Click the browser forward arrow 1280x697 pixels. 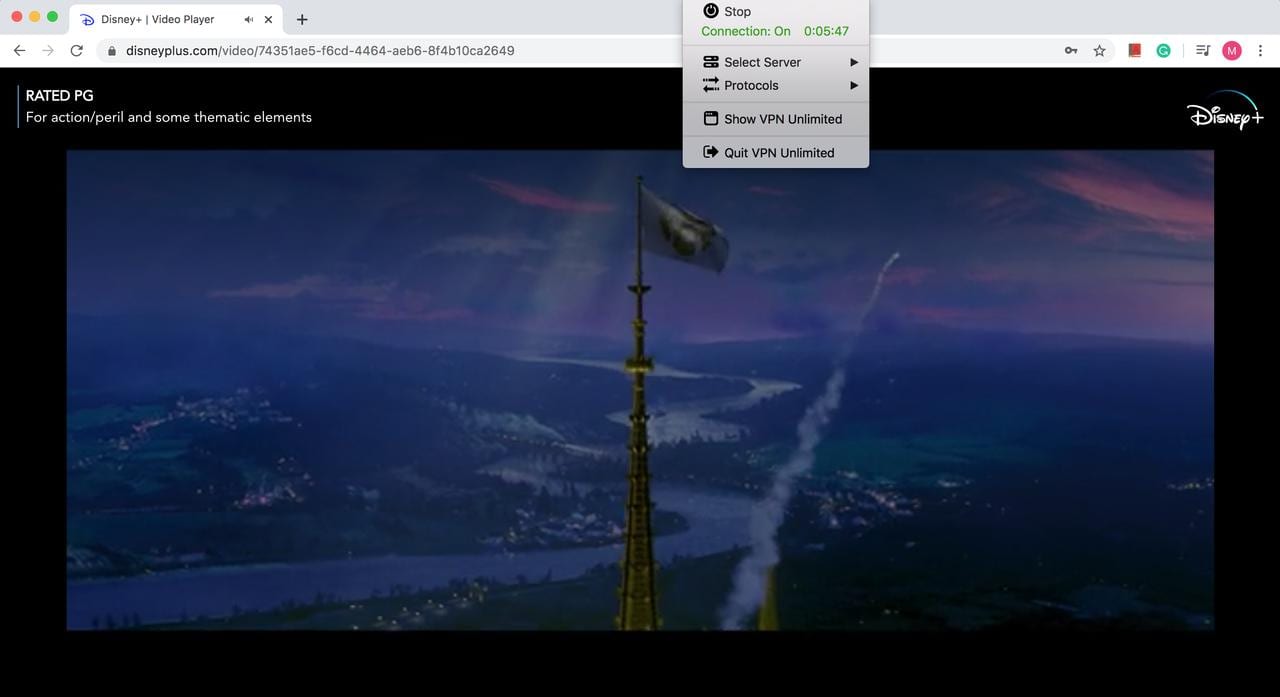click(x=48, y=50)
